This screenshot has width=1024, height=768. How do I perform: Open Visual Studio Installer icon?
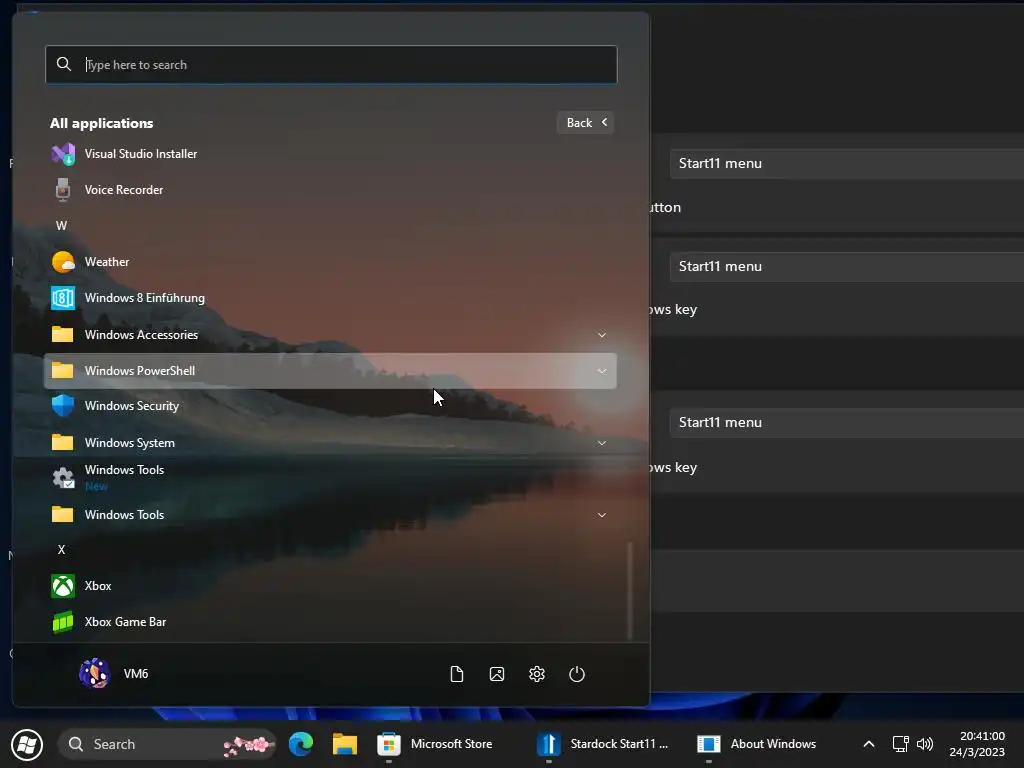(x=63, y=154)
